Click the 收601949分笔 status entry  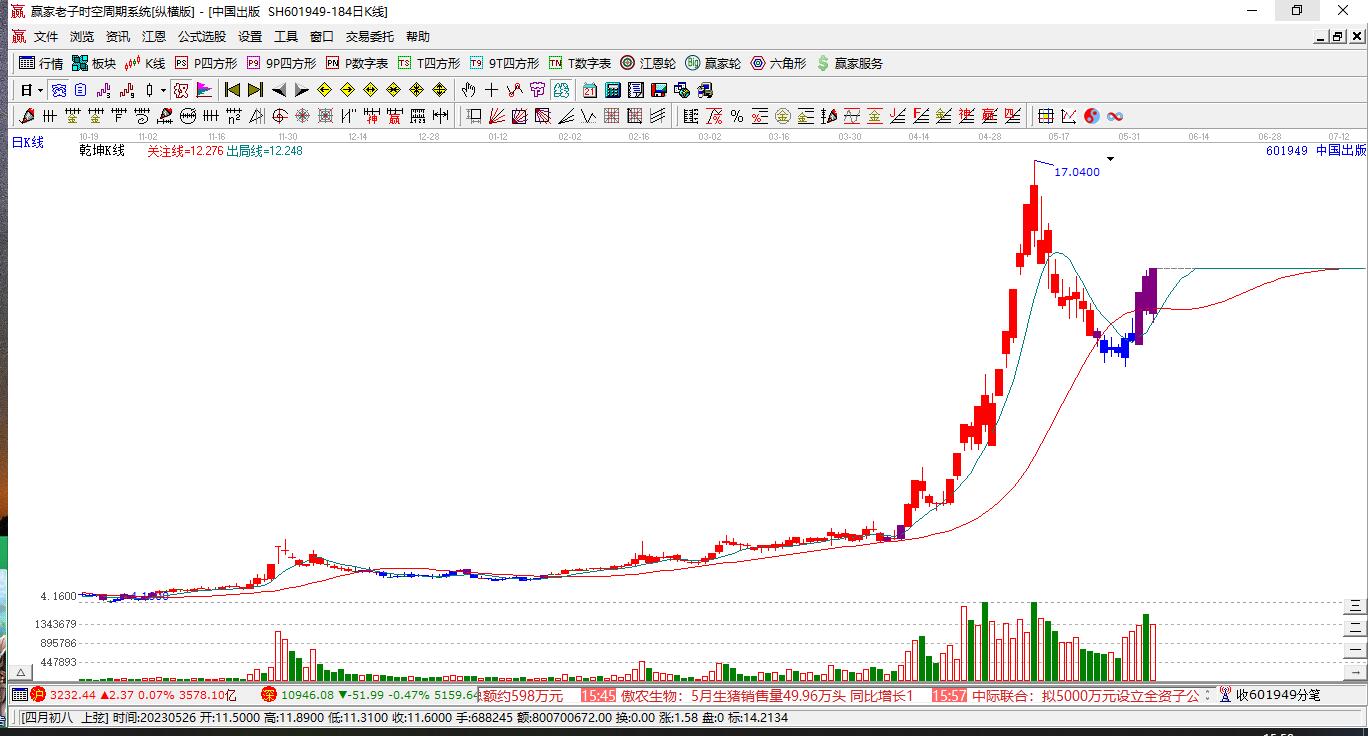click(x=1269, y=695)
